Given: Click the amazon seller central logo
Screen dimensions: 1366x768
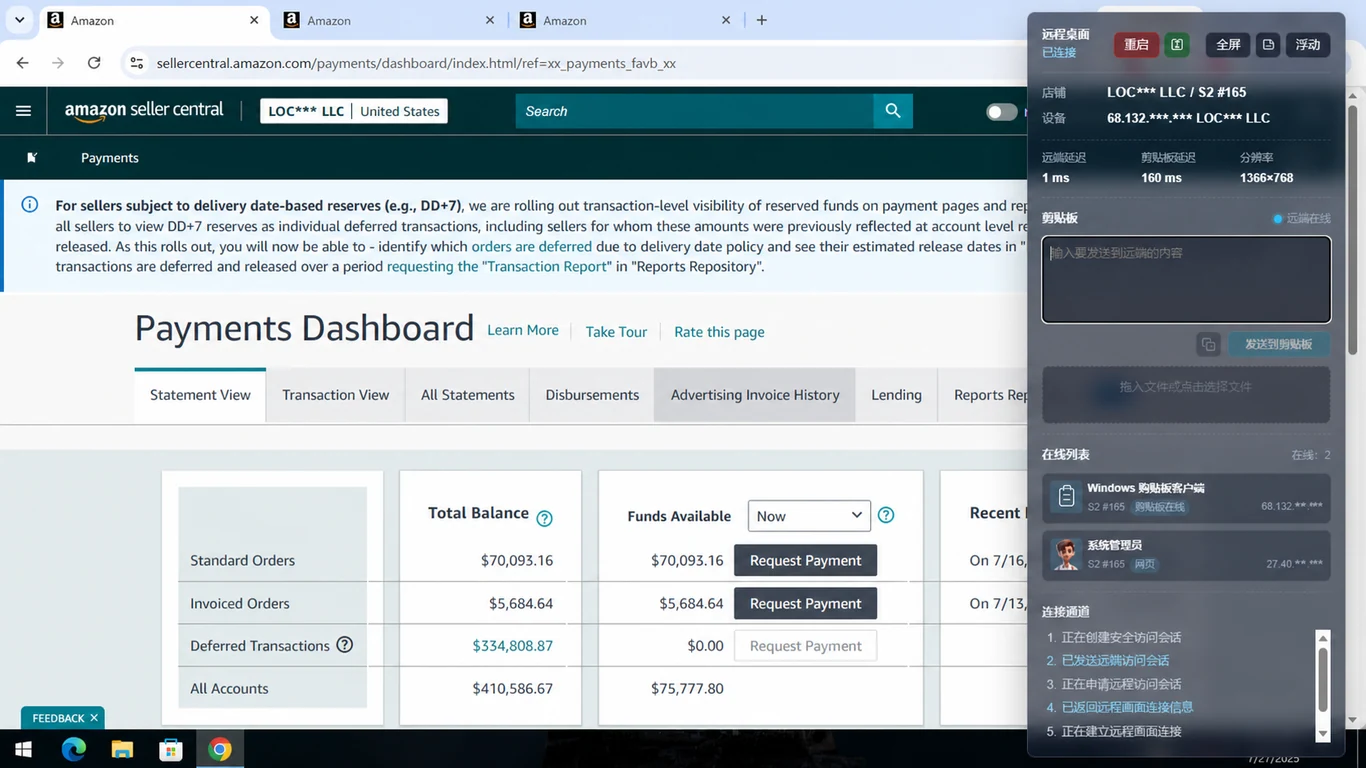Looking at the screenshot, I should coord(144,111).
